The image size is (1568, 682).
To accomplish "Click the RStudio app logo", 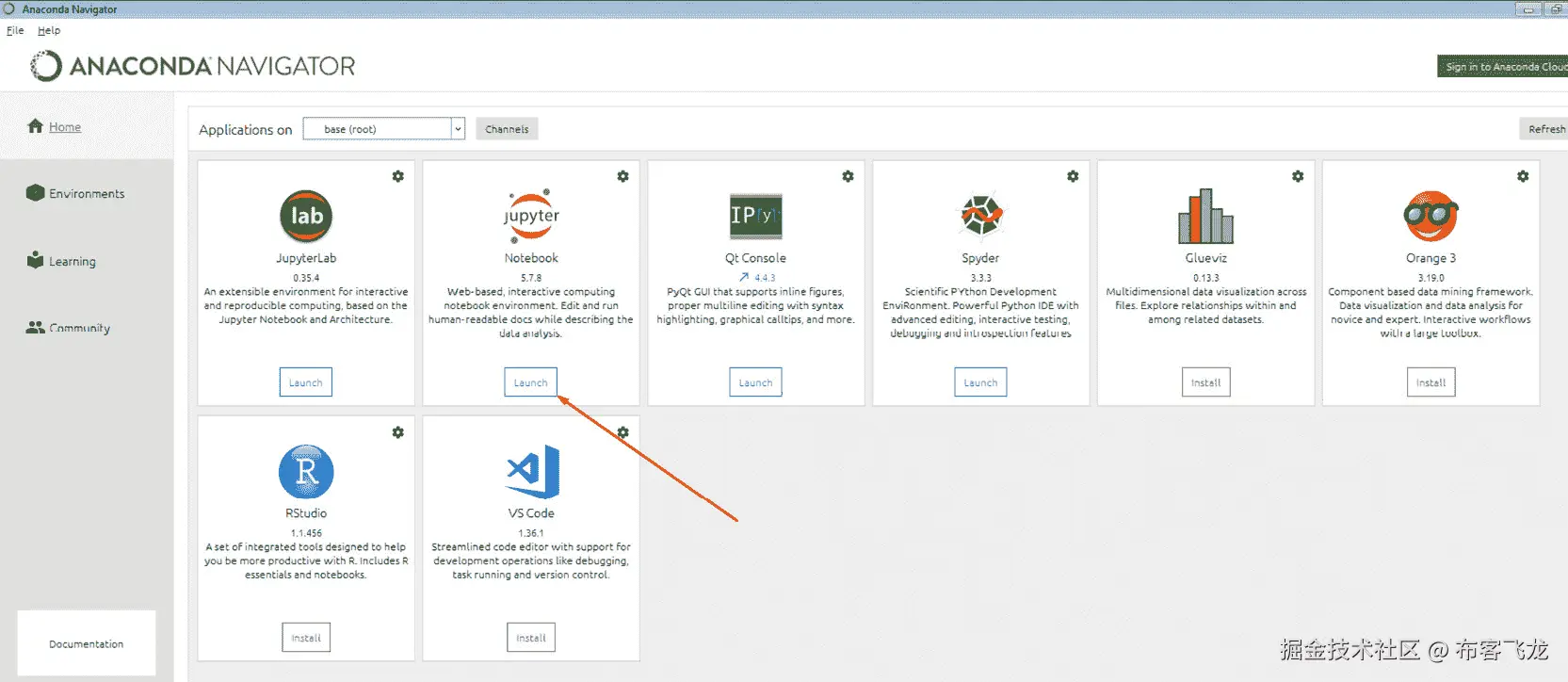I will (x=306, y=472).
